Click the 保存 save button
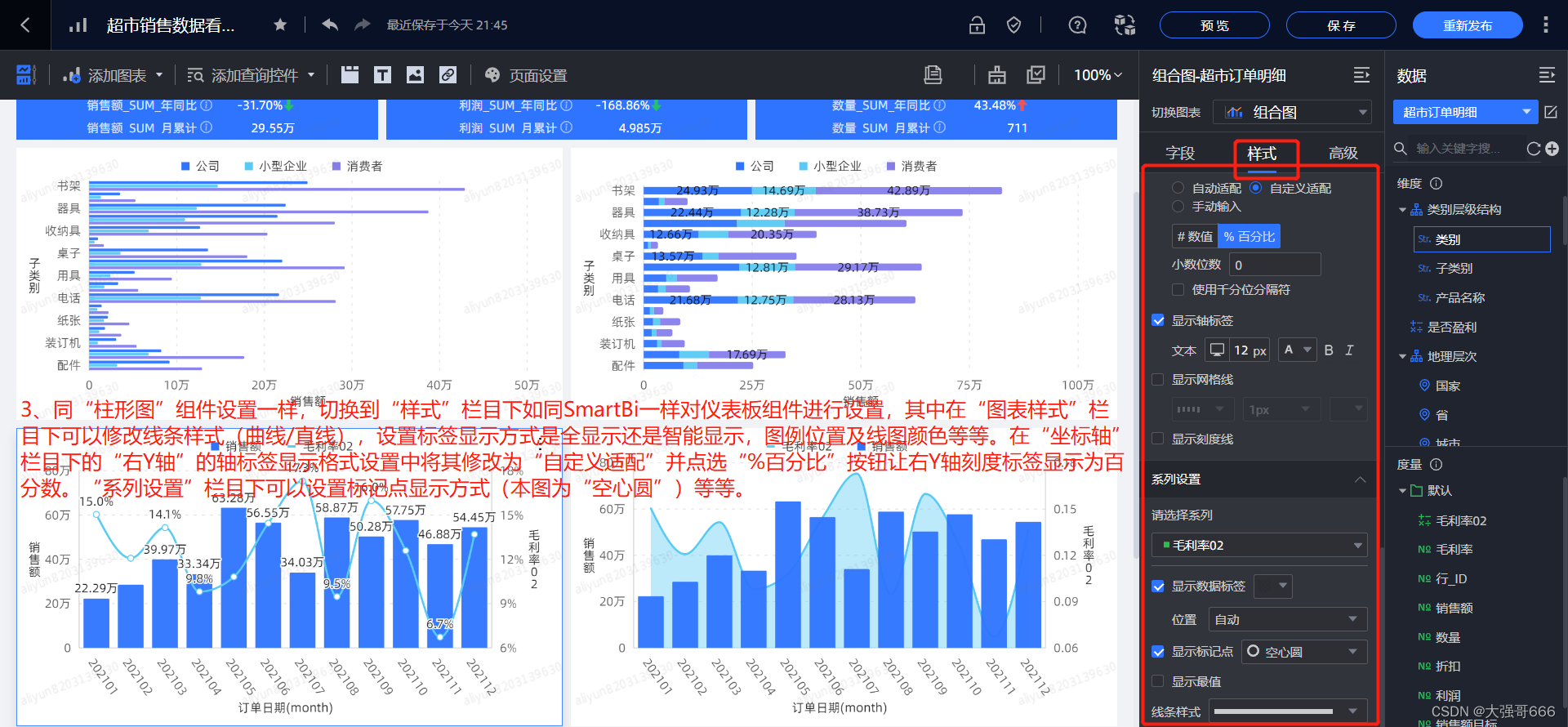Screen dimensions: 1568x727 tap(1341, 25)
